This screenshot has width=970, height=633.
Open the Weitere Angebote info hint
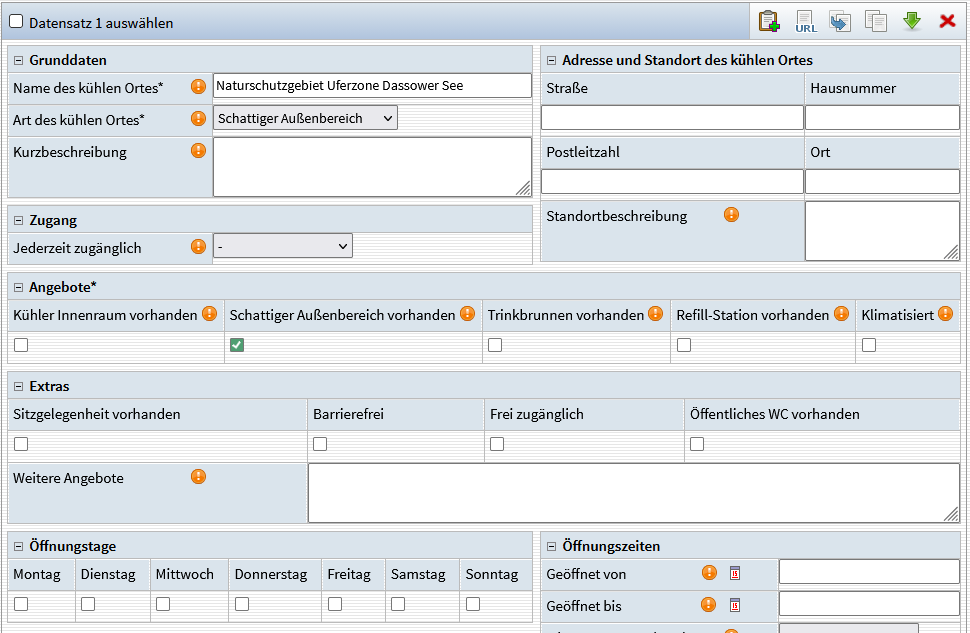198,476
